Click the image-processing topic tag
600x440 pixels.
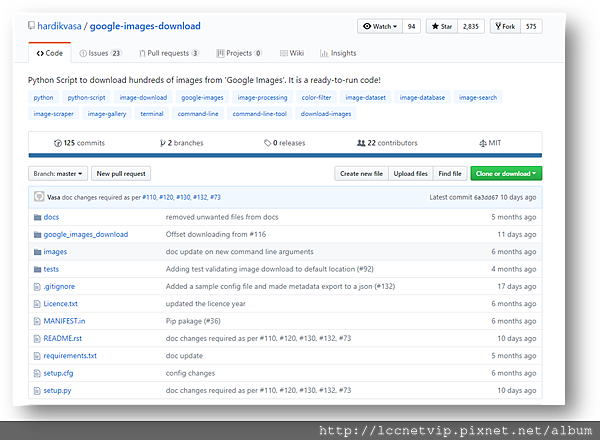click(x=262, y=98)
